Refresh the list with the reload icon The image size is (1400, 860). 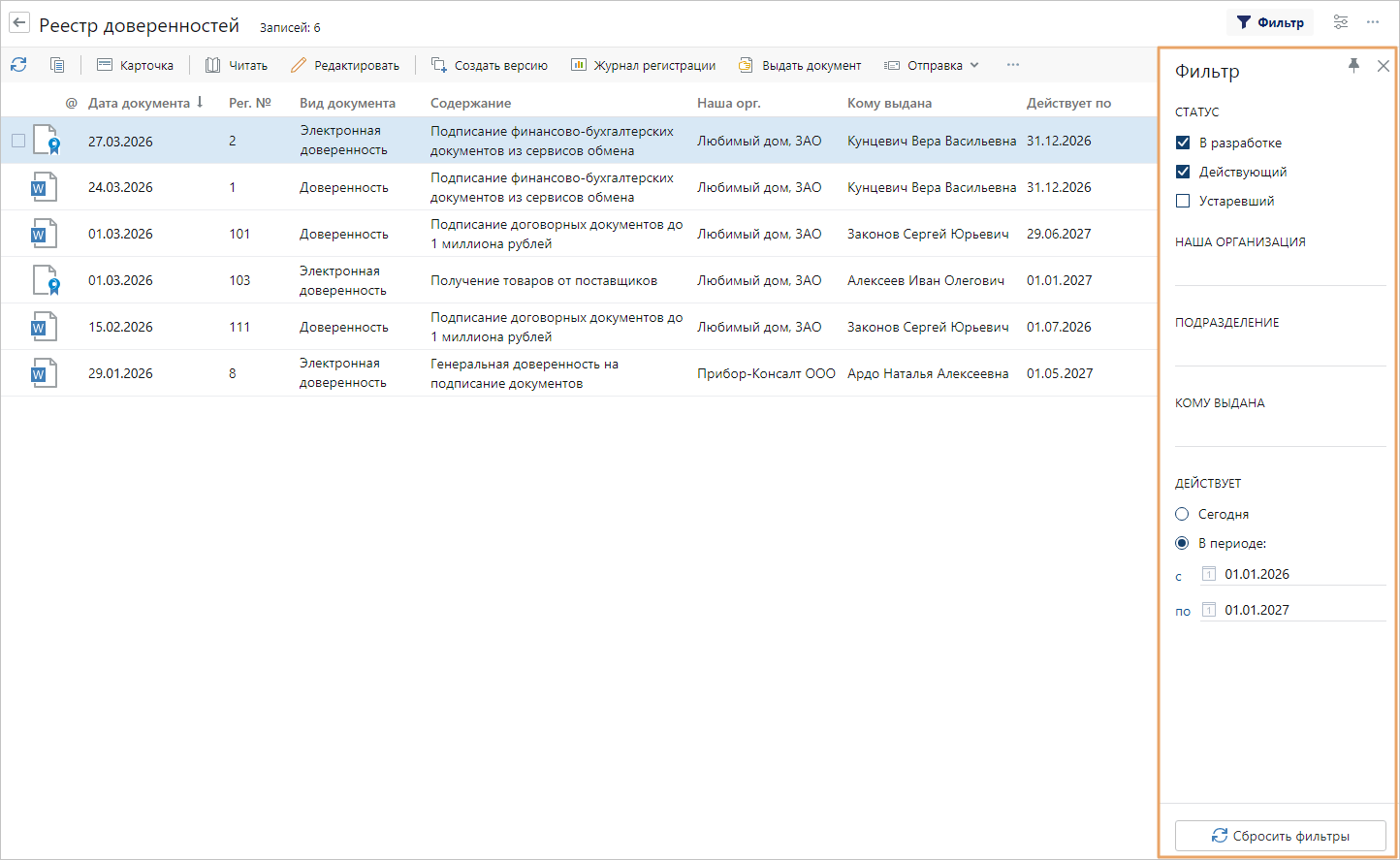18,65
